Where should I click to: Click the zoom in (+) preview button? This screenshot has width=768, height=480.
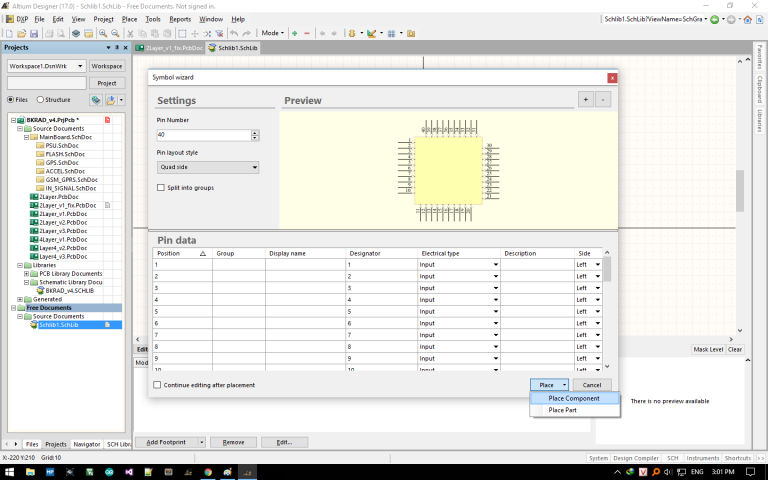585,99
